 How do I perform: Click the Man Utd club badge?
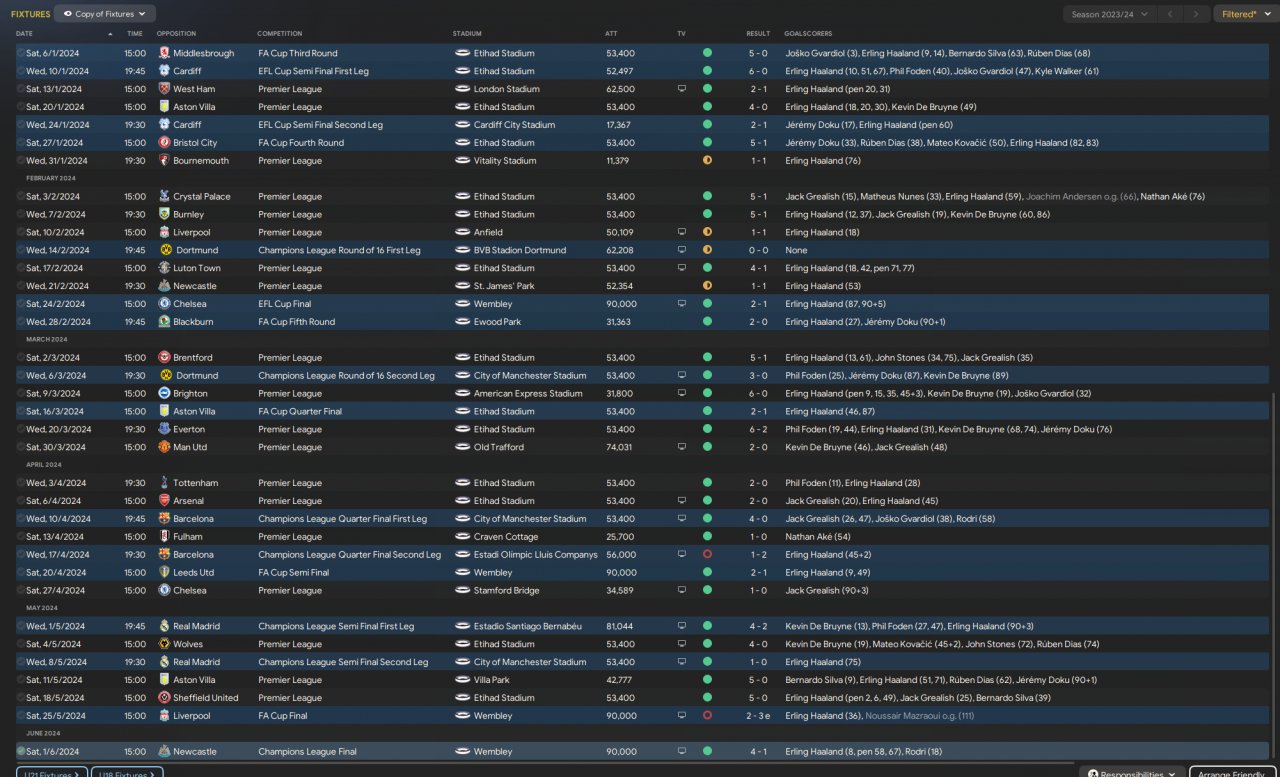click(x=165, y=448)
